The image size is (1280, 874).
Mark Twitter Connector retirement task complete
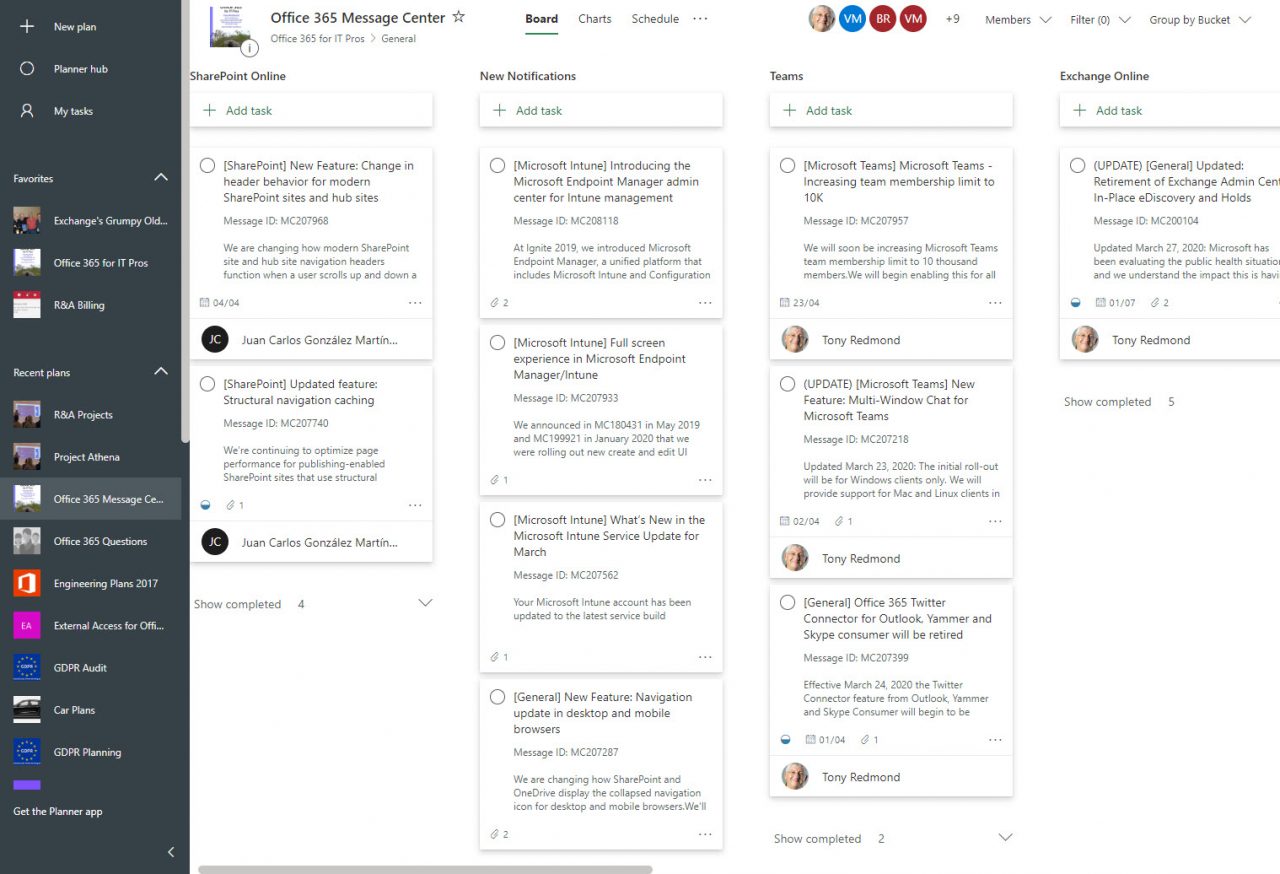click(787, 602)
